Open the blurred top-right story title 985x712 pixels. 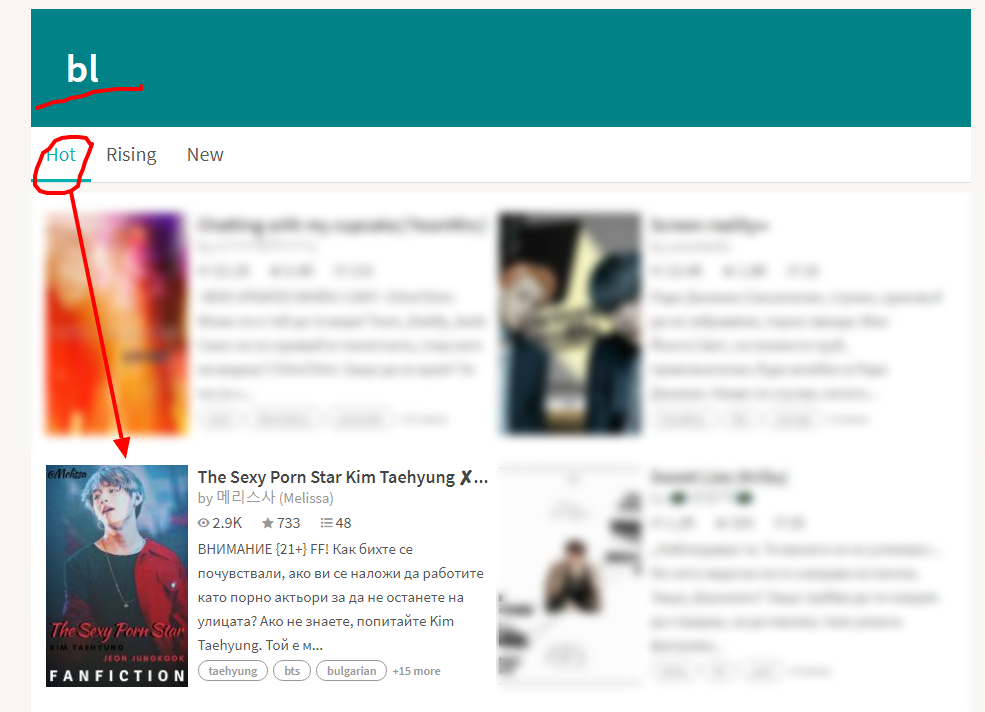710,225
